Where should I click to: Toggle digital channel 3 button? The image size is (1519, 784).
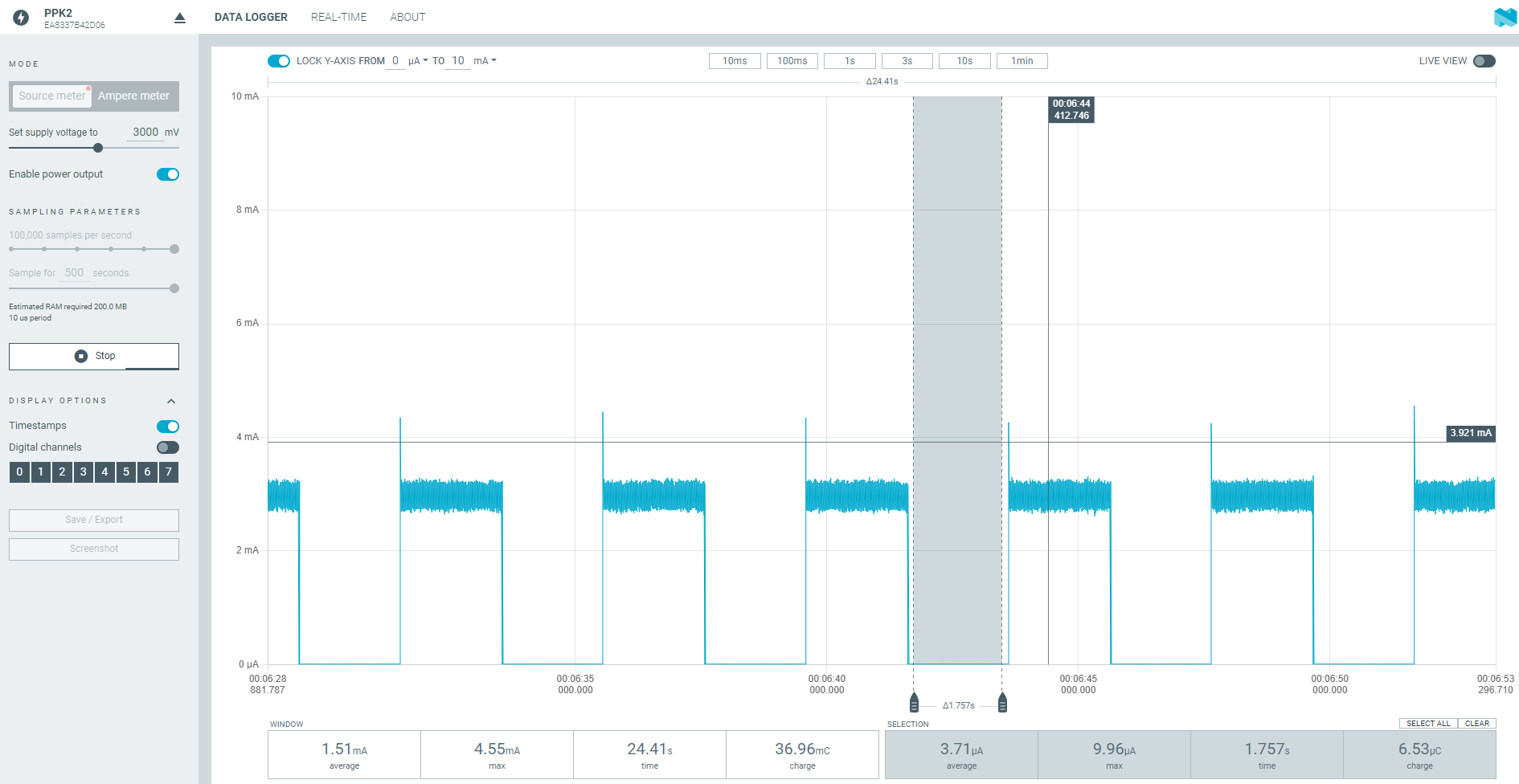click(x=84, y=472)
